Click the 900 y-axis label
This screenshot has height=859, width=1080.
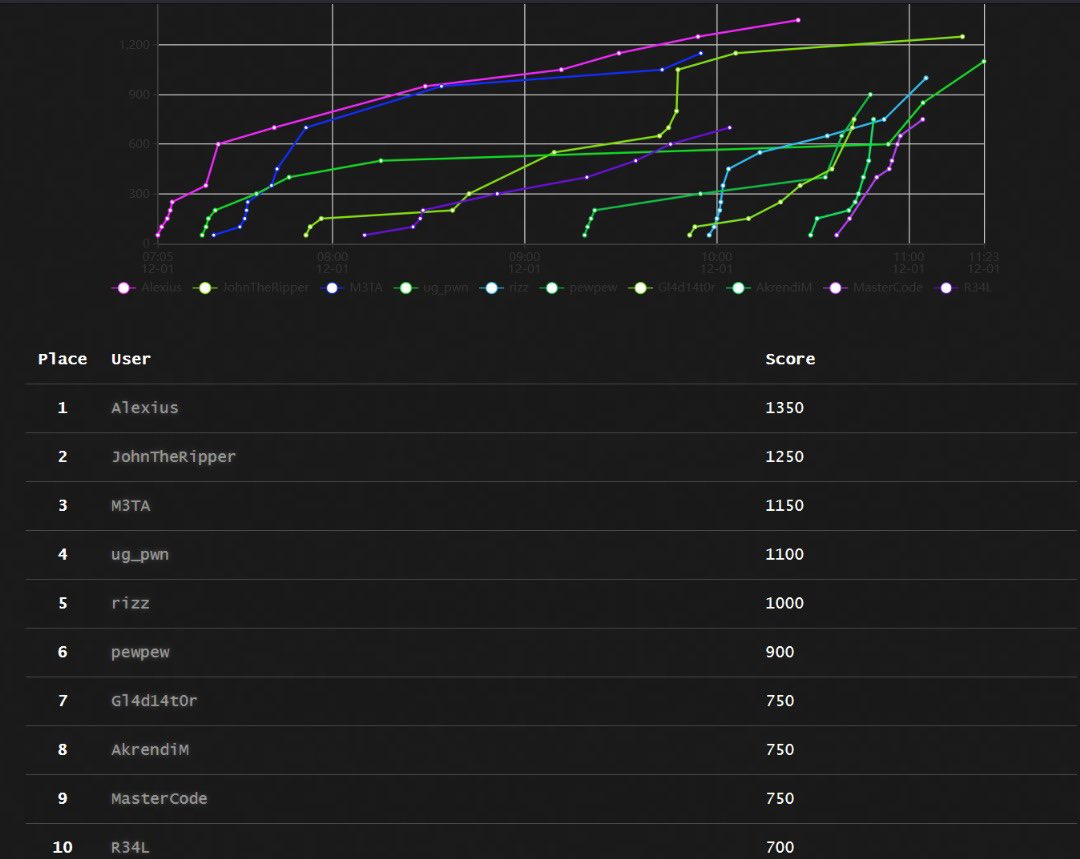click(139, 94)
